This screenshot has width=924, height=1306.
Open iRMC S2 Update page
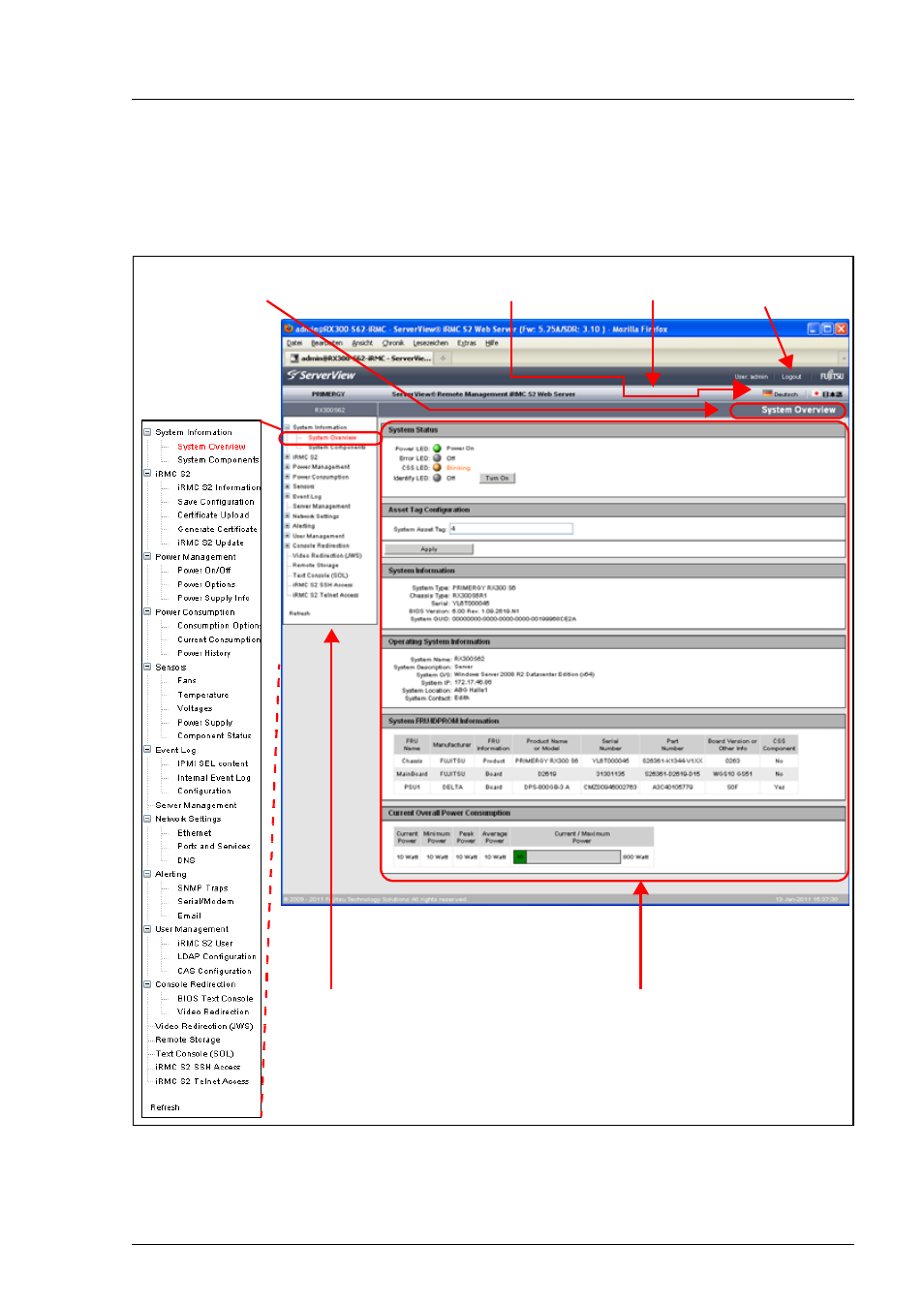210,544
